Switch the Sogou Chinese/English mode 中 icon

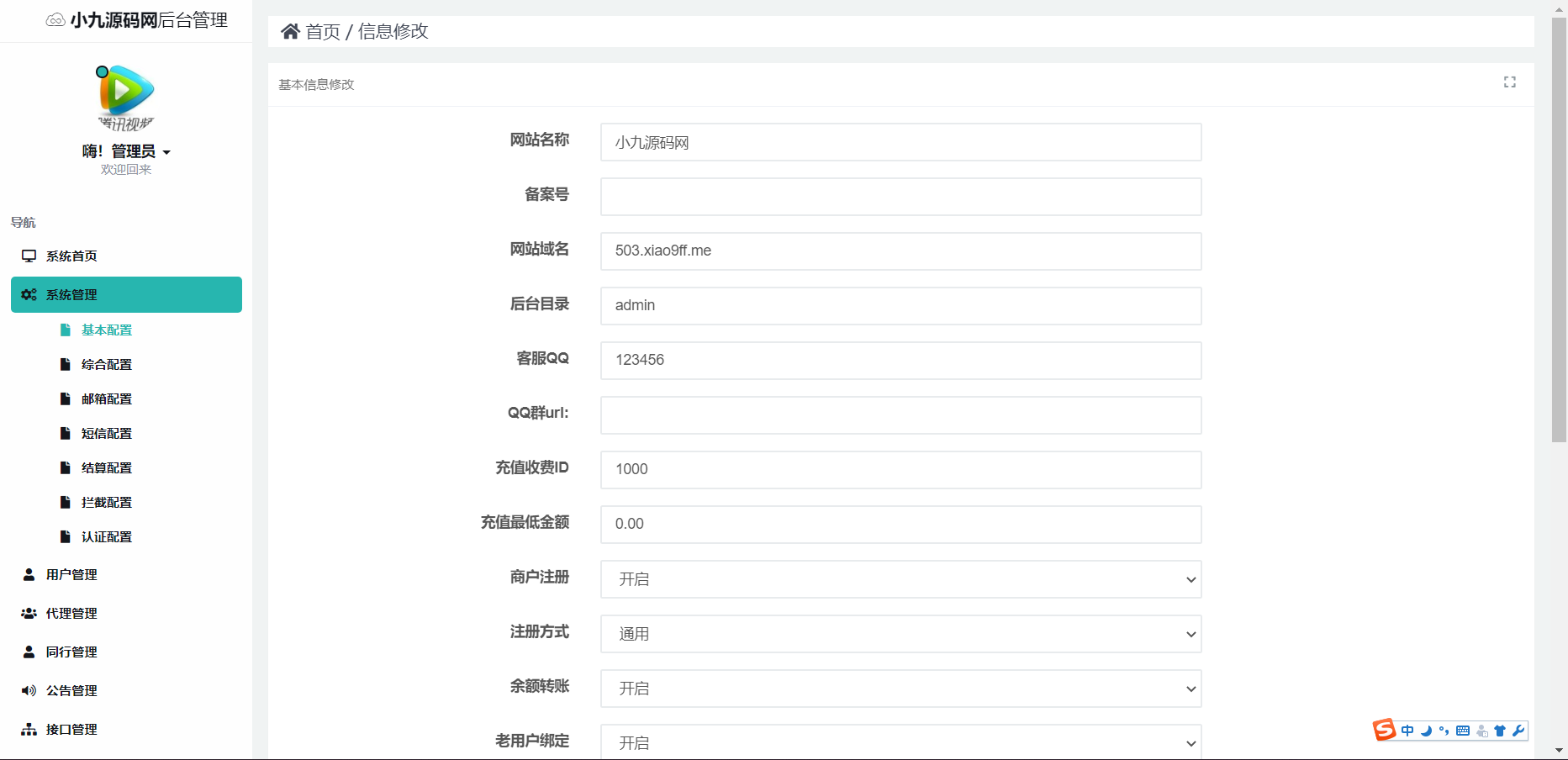point(1407,731)
